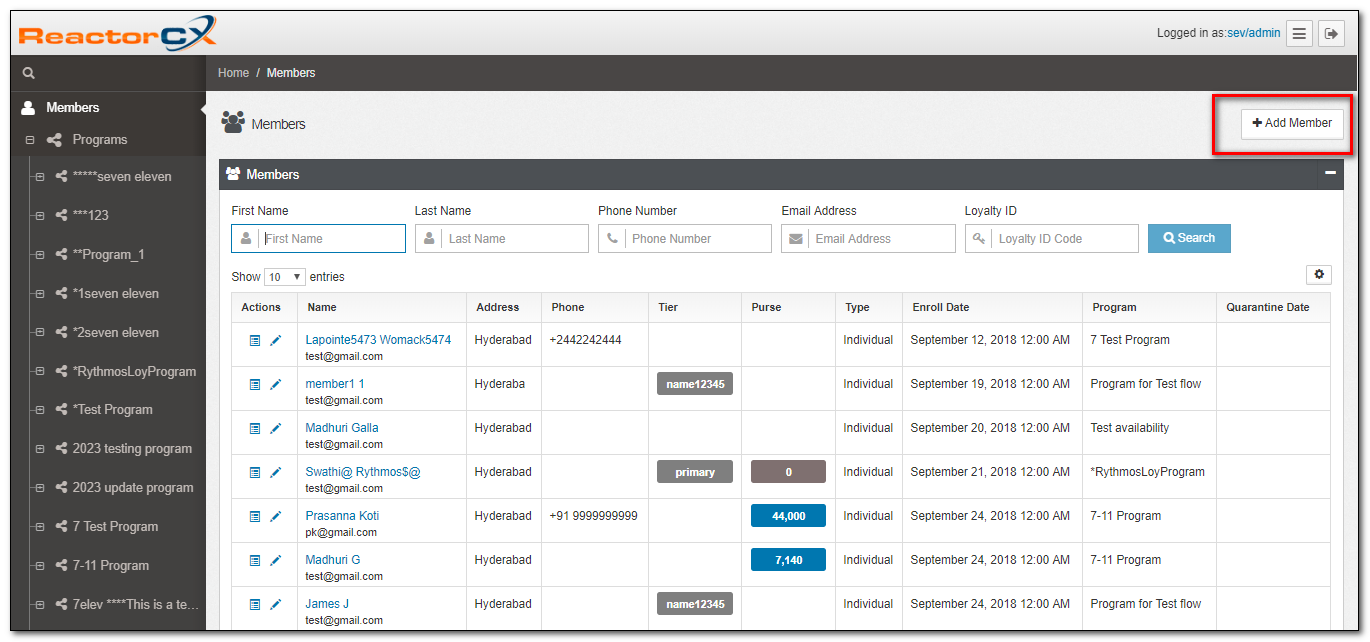
Task: Open Swathi@ Rythmos$@ member link
Action: point(363,472)
